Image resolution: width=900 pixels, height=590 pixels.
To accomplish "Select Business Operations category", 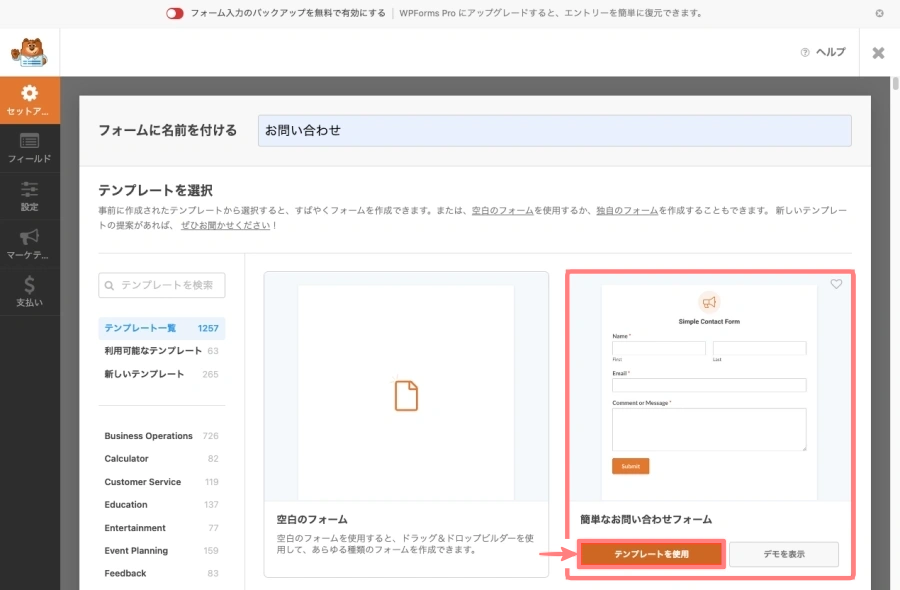I will coord(162,436).
